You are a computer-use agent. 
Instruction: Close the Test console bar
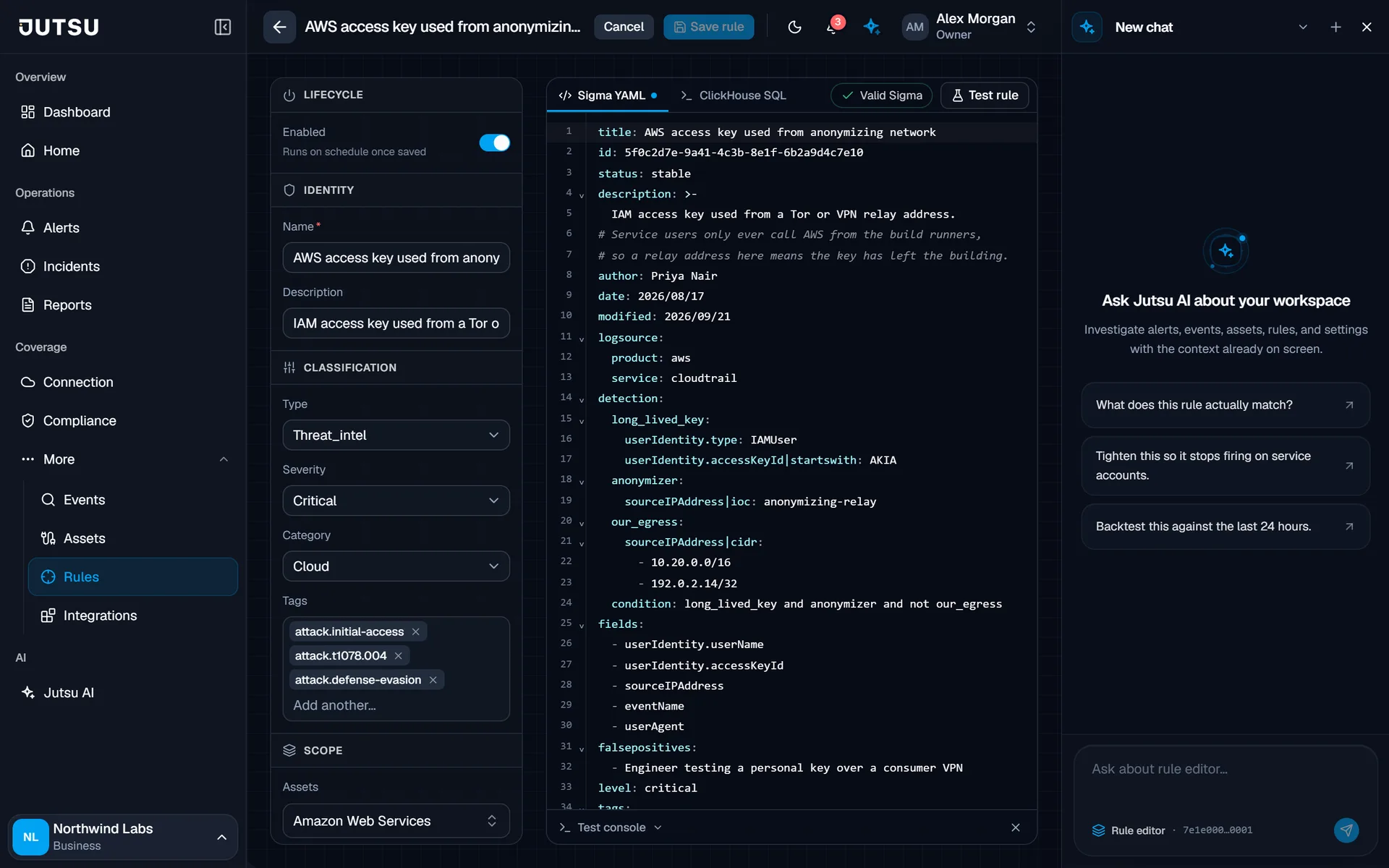point(1016,827)
